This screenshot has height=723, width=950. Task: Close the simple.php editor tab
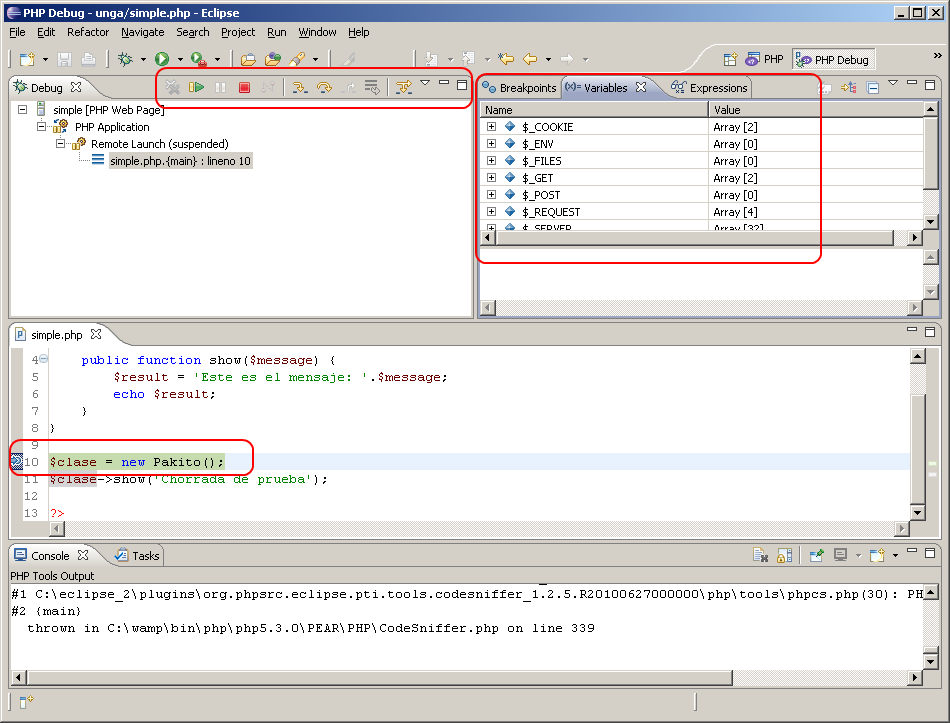[96, 334]
